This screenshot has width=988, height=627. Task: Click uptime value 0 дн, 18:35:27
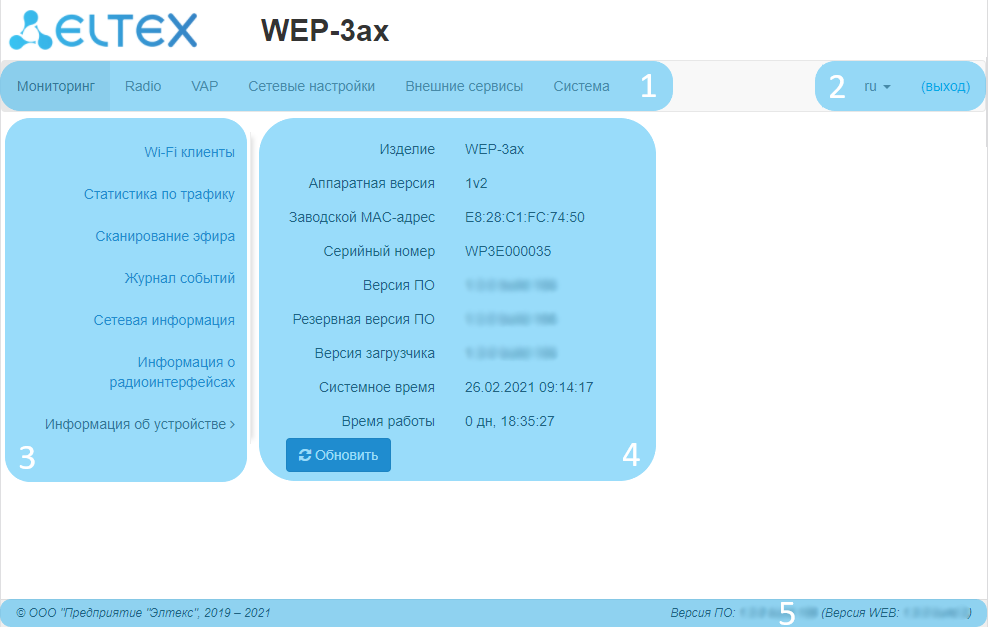510,422
